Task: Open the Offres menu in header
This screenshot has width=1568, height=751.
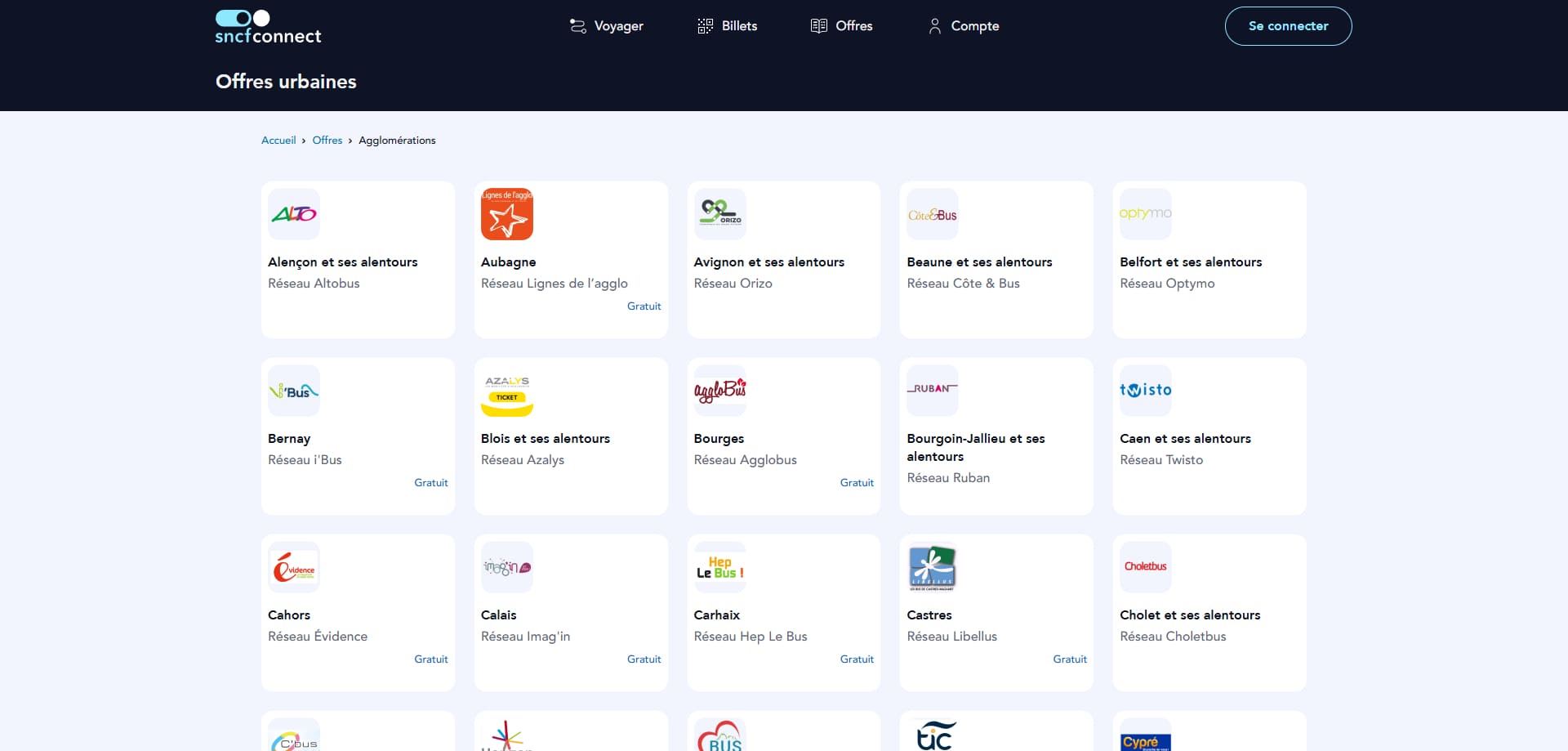Action: tap(841, 26)
